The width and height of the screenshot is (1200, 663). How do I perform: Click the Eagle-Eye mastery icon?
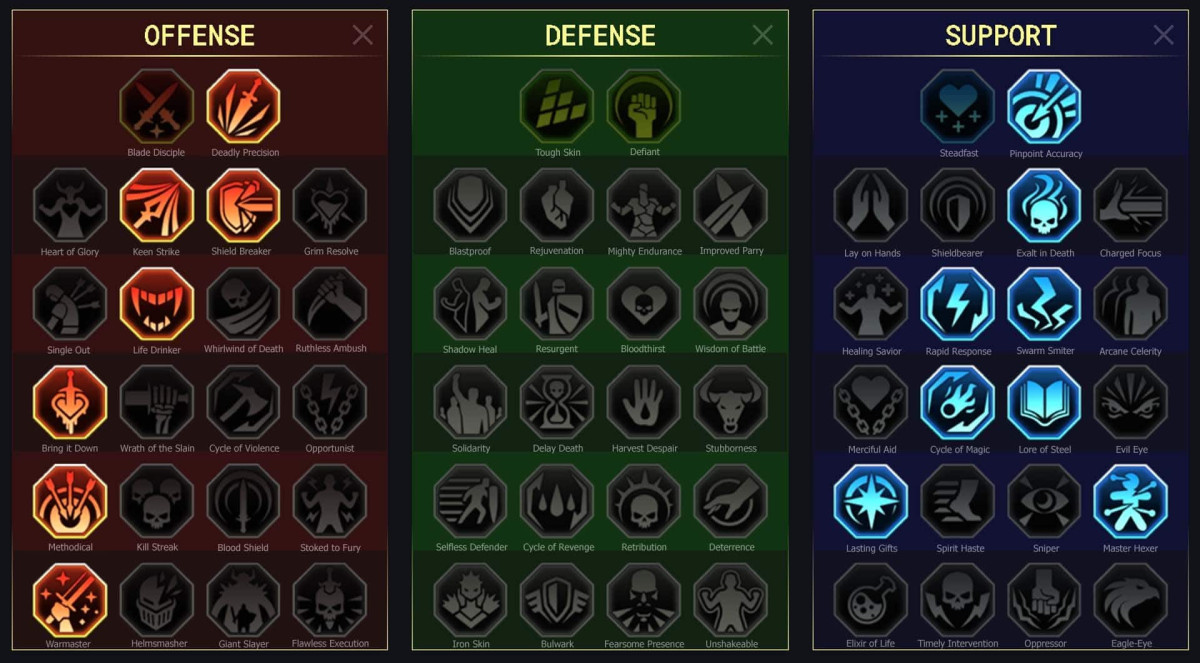pyautogui.click(x=1131, y=600)
